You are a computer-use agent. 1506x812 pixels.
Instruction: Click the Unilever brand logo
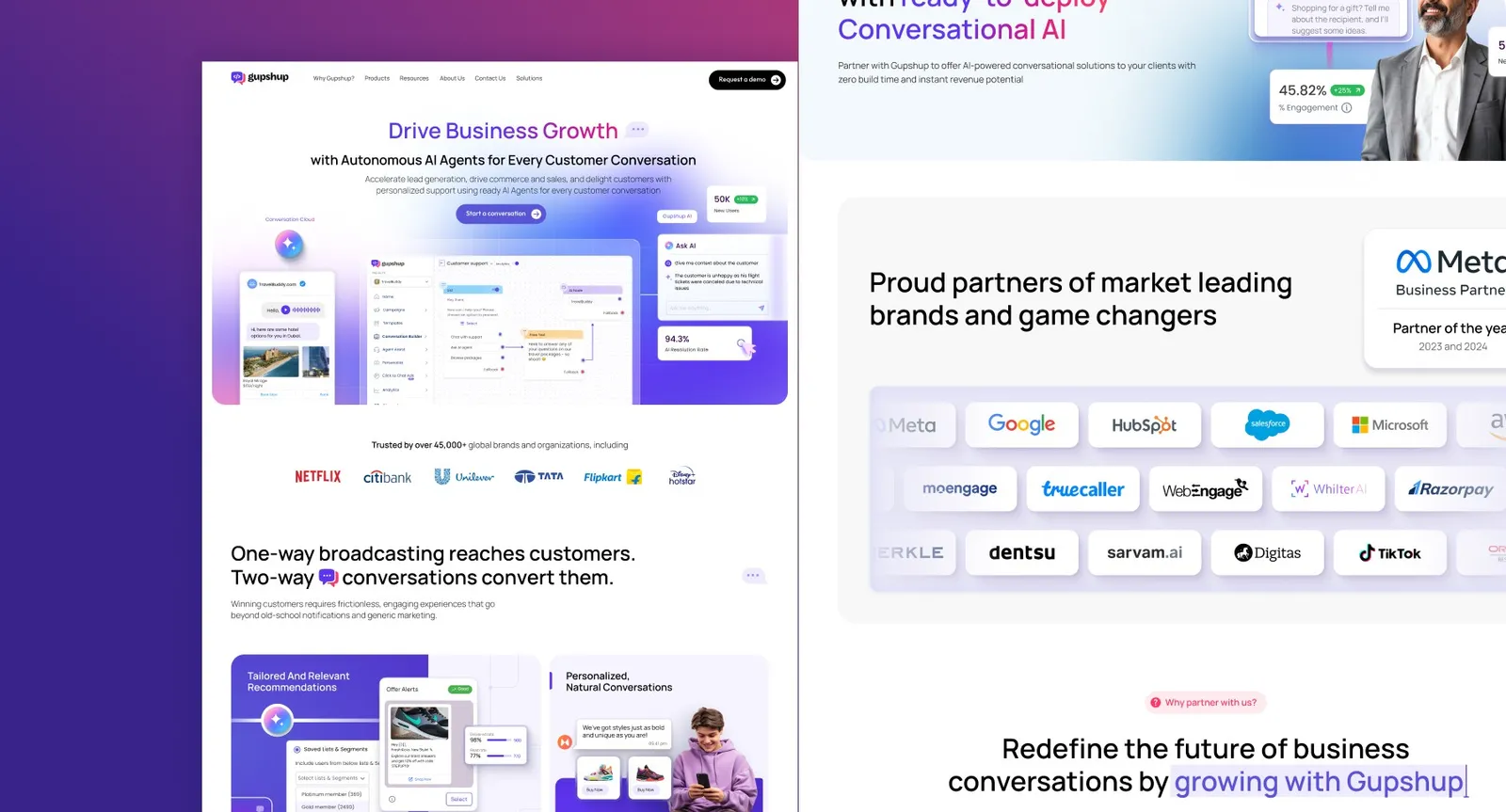464,477
